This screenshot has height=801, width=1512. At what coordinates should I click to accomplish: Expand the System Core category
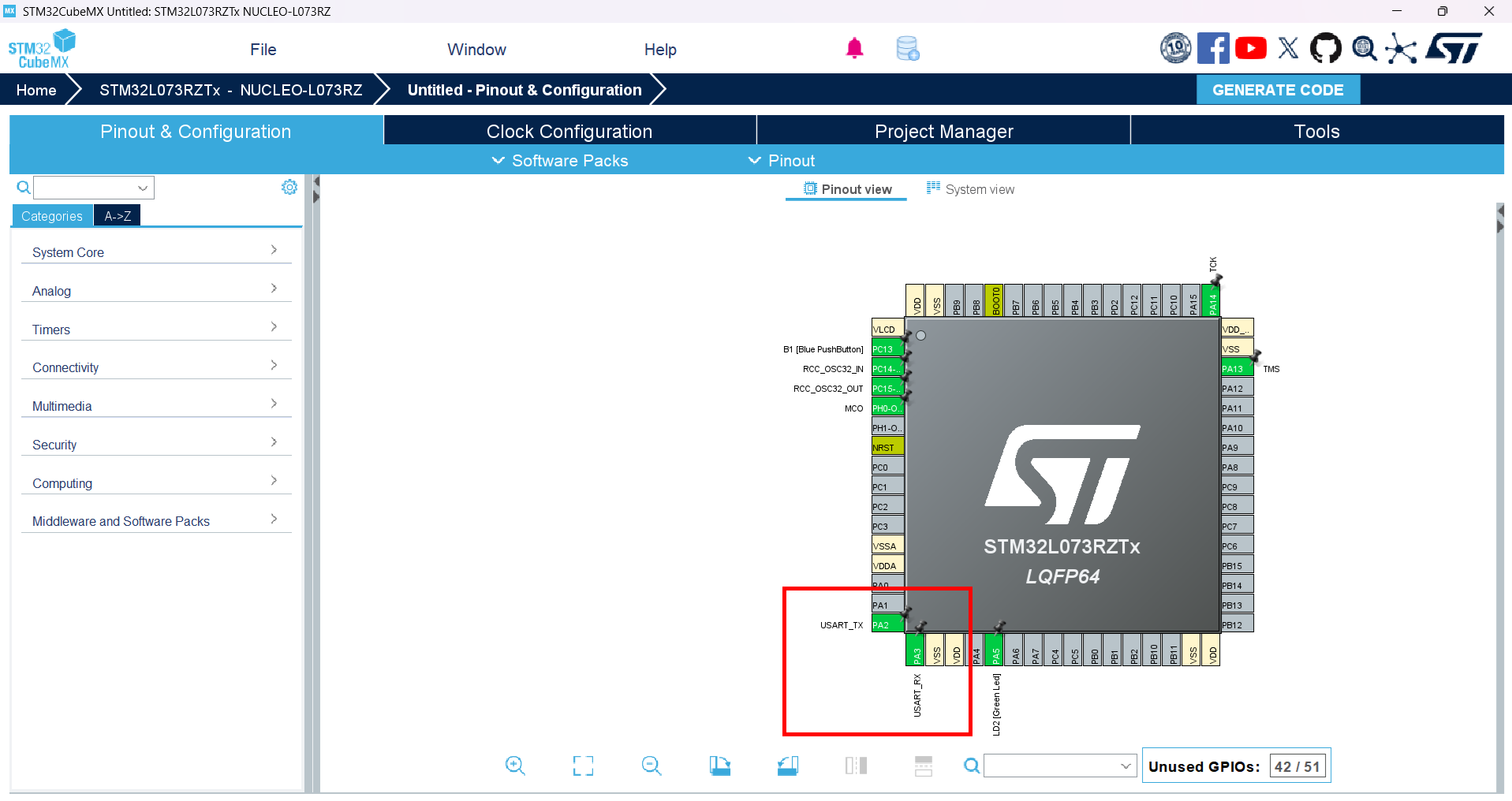[x=155, y=251]
